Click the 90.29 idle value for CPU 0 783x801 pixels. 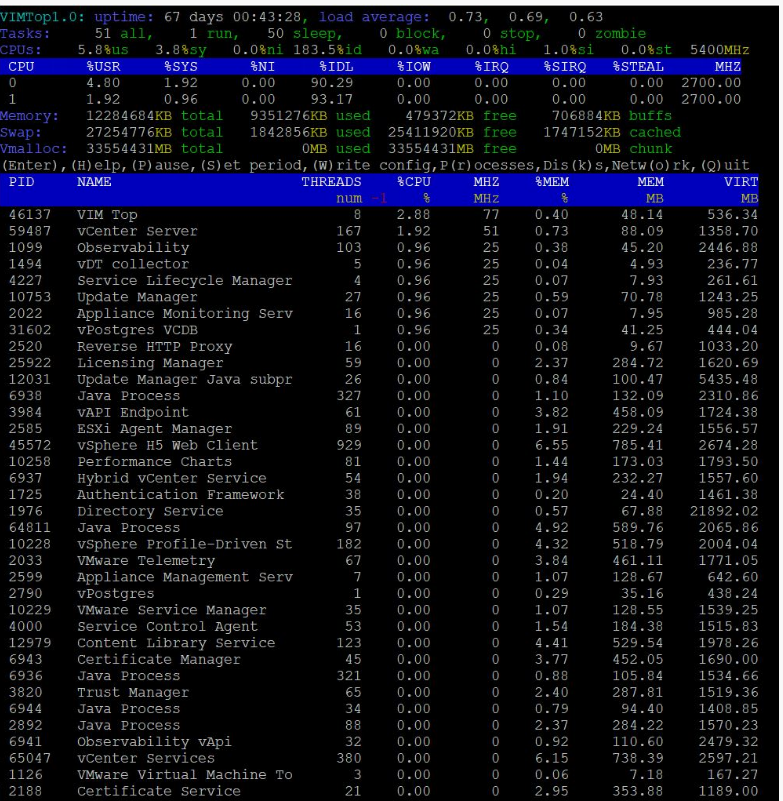coord(332,83)
